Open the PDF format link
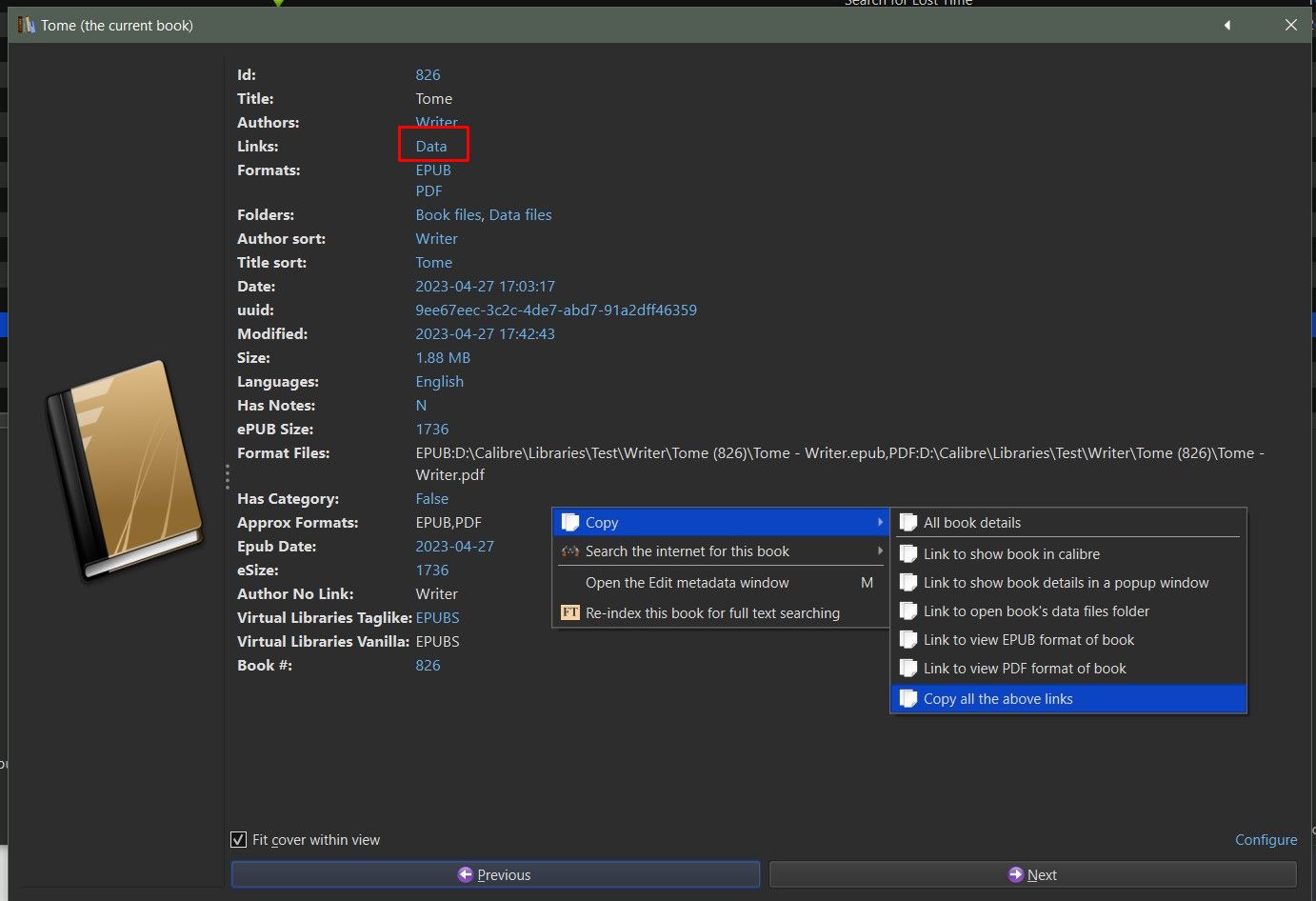 point(429,190)
